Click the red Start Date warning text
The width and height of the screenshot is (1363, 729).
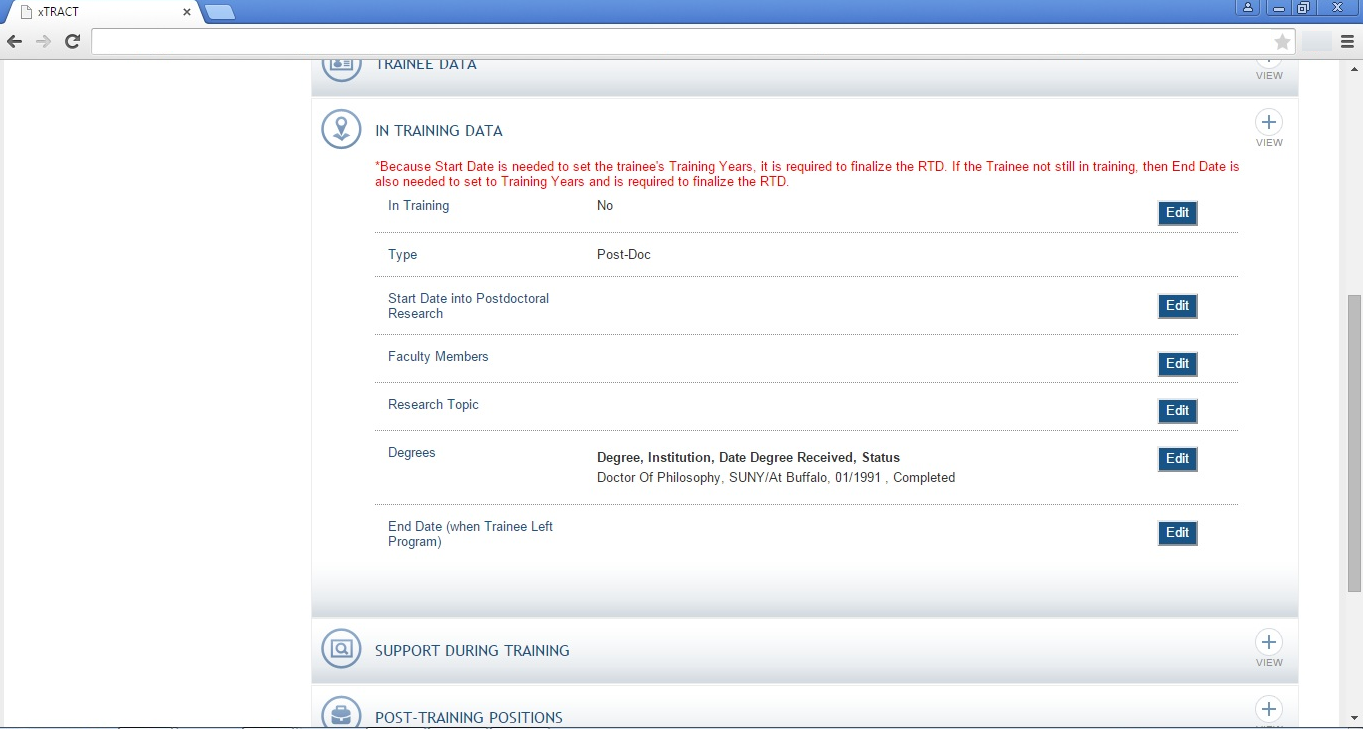[807, 174]
